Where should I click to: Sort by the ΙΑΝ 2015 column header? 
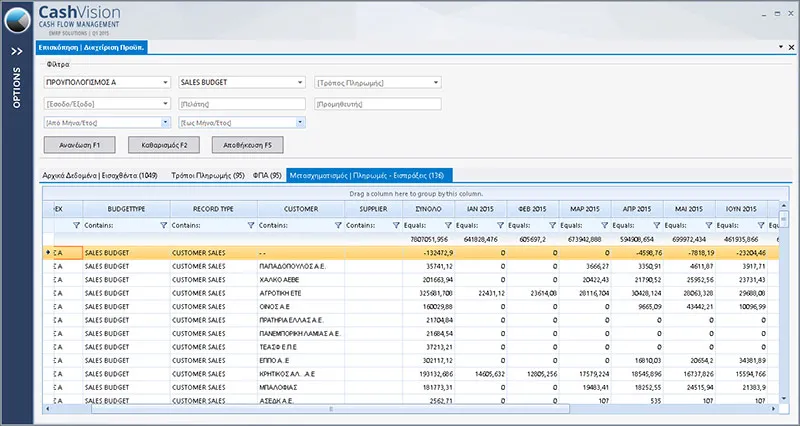tap(481, 209)
